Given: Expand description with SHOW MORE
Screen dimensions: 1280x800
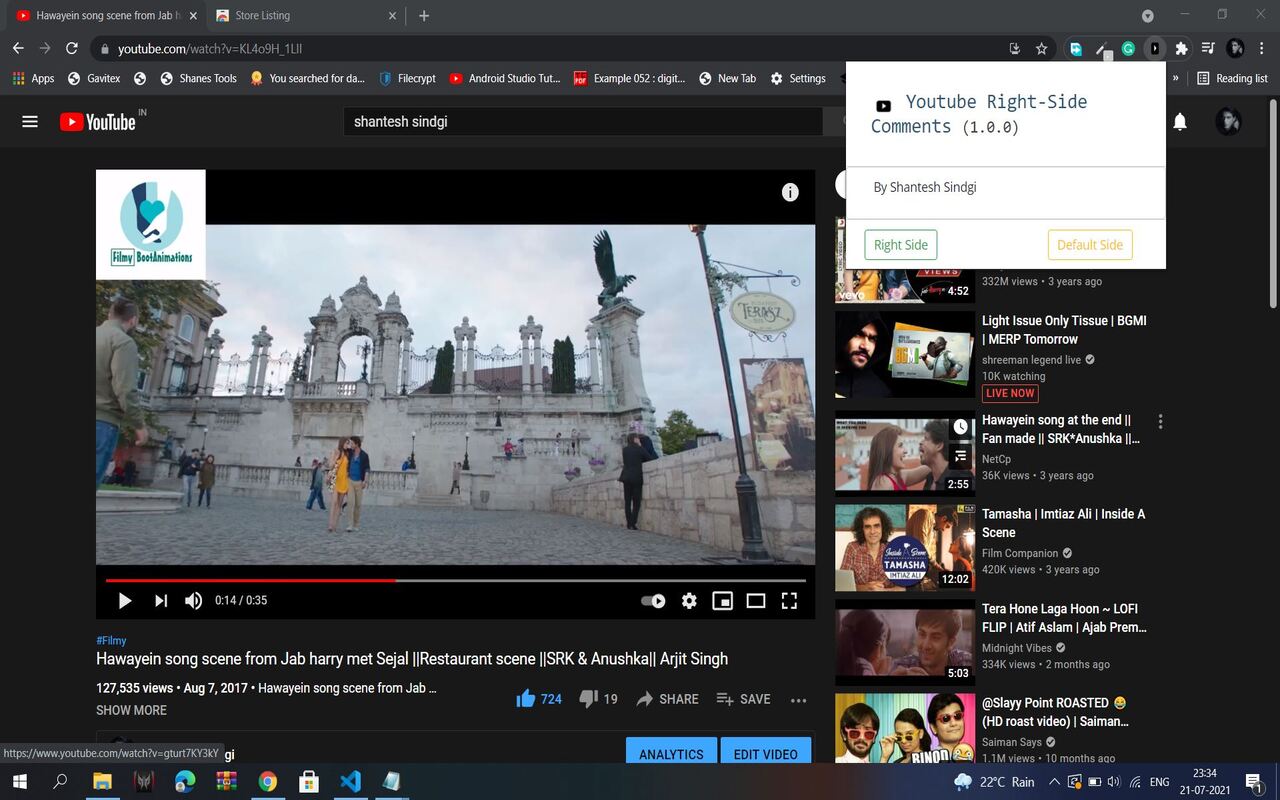Looking at the screenshot, I should (131, 710).
